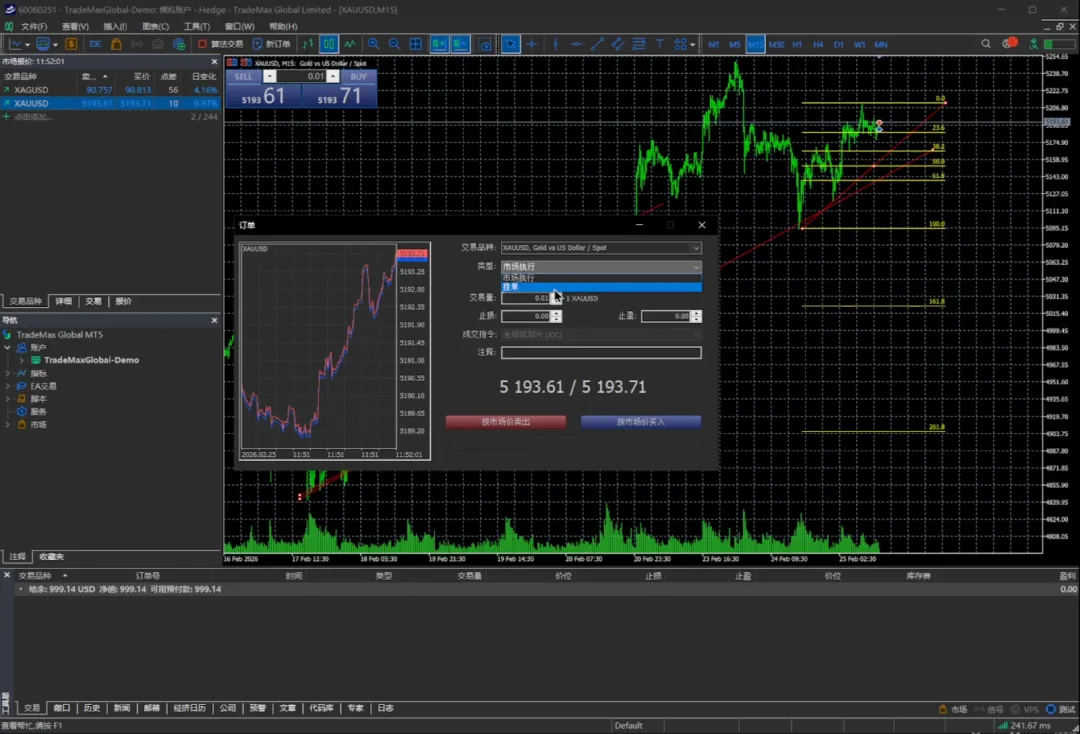Select the crosshair cursor tool

[x=532, y=44]
